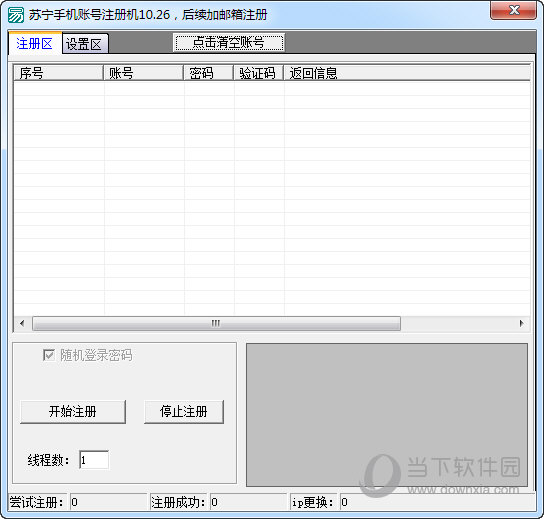
Task: Click the 注册成功 count field
Action: coord(248,502)
